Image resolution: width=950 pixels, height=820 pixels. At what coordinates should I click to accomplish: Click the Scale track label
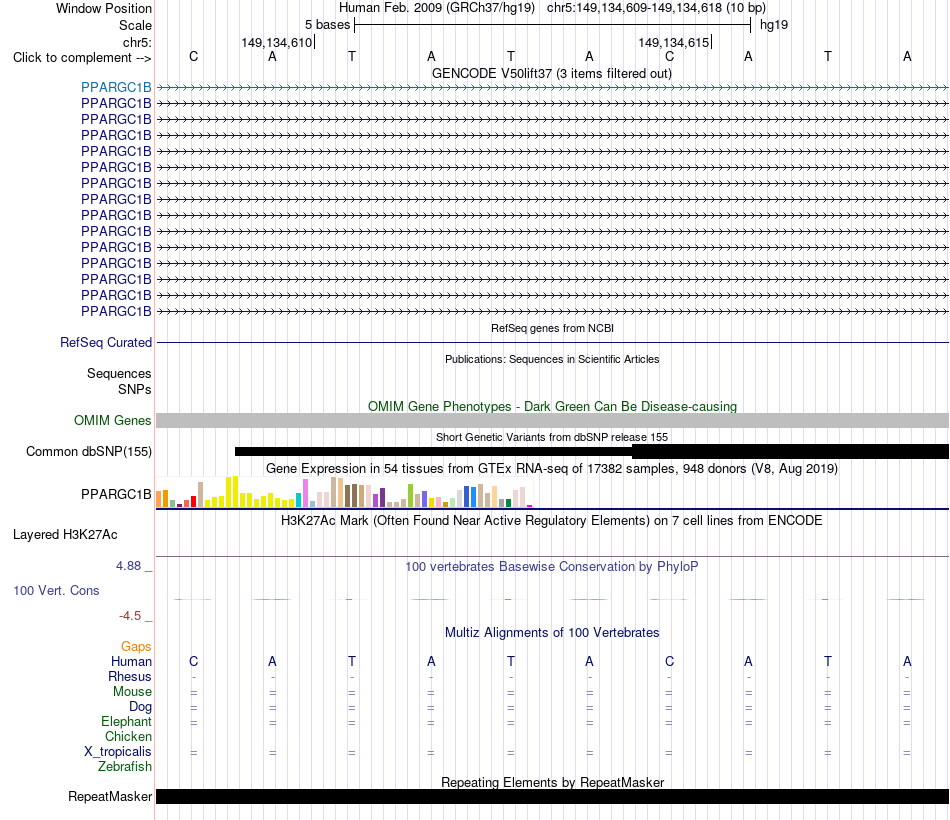click(135, 25)
